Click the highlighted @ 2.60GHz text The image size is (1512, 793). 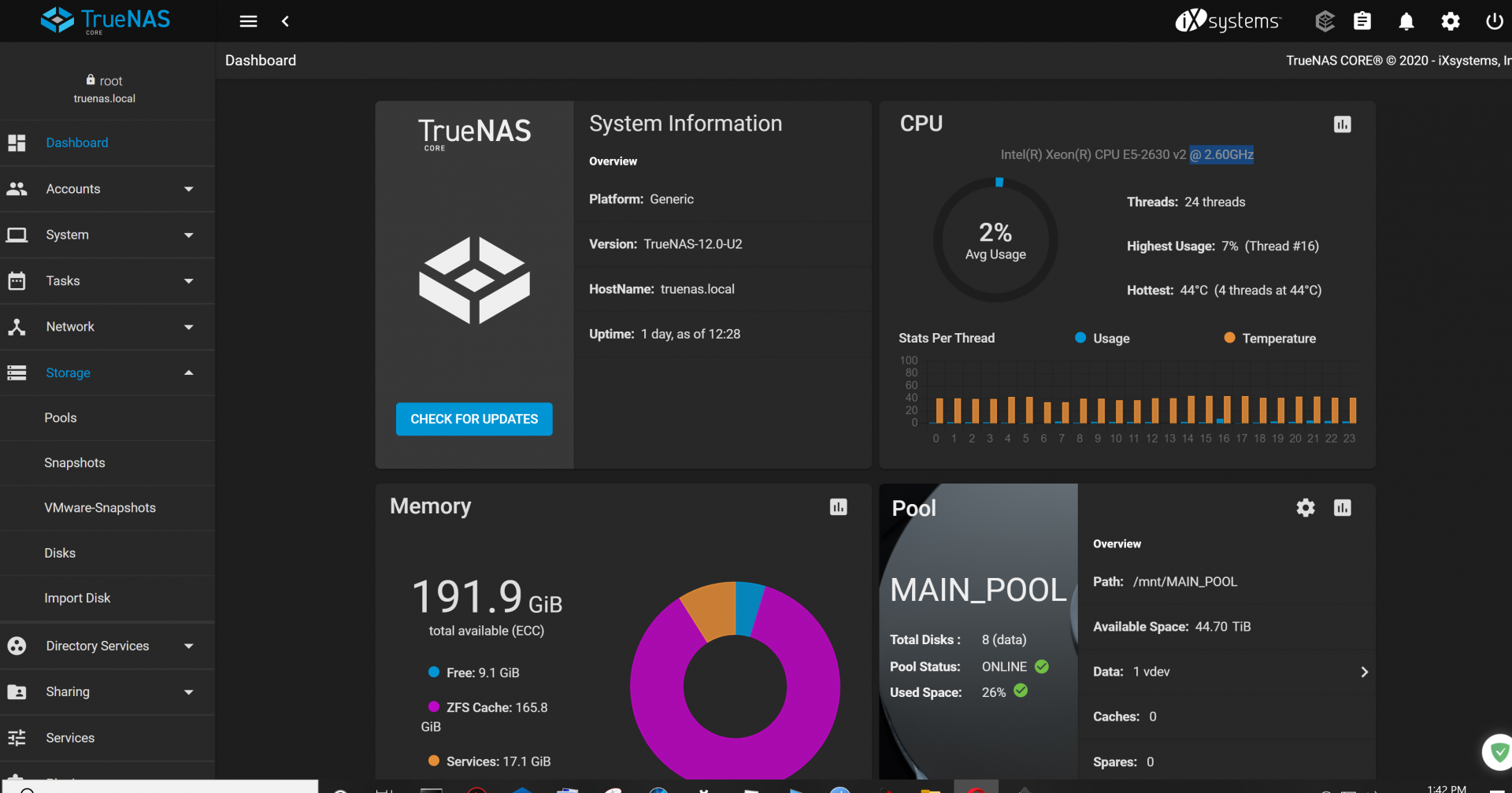(x=1221, y=154)
